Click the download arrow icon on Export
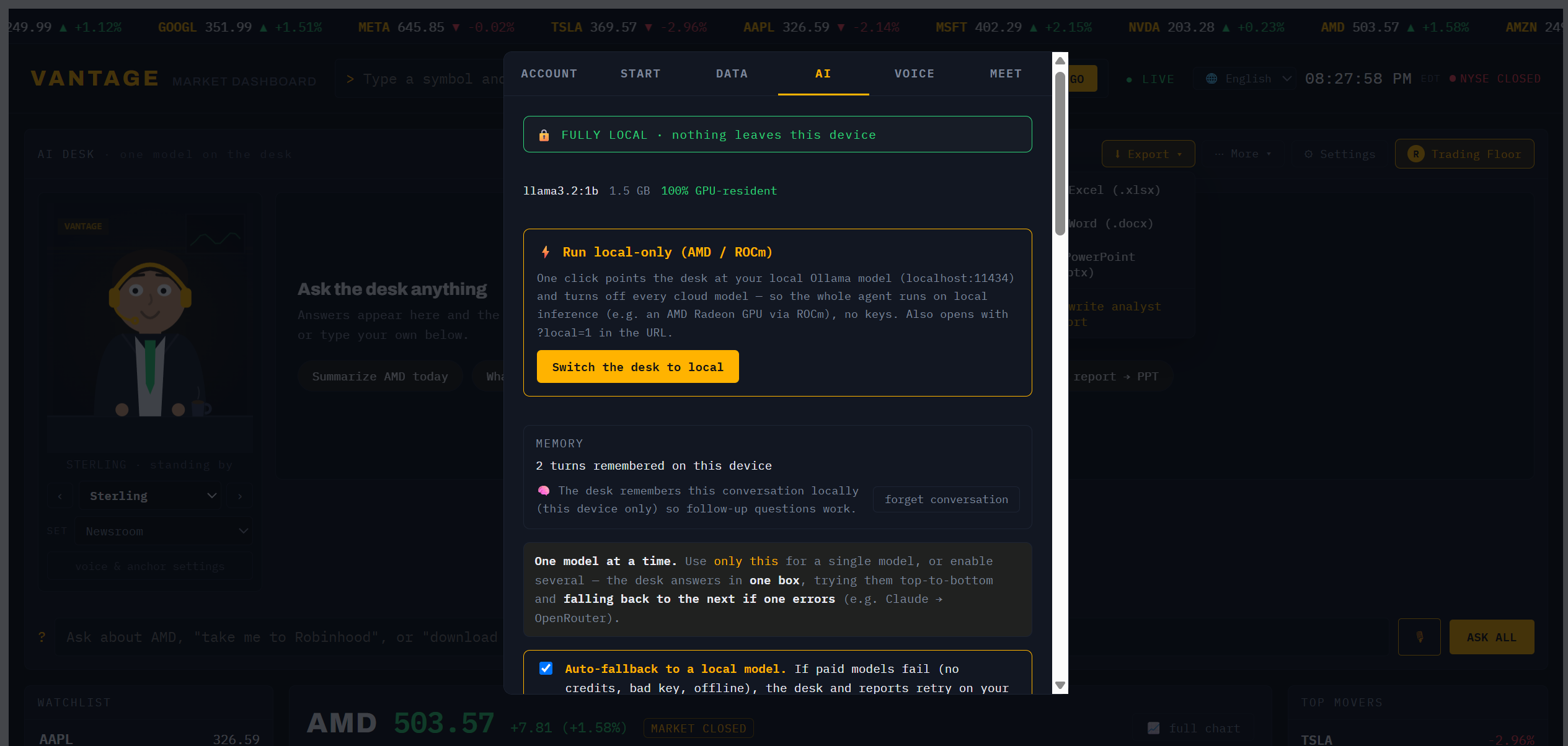 click(x=1117, y=154)
